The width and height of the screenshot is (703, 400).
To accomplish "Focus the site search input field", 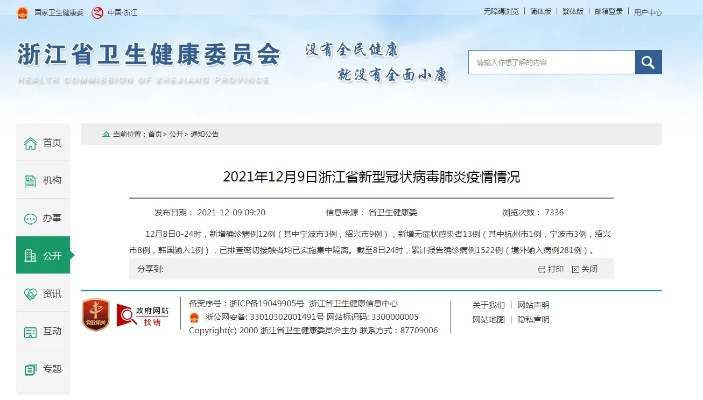I will 551,62.
